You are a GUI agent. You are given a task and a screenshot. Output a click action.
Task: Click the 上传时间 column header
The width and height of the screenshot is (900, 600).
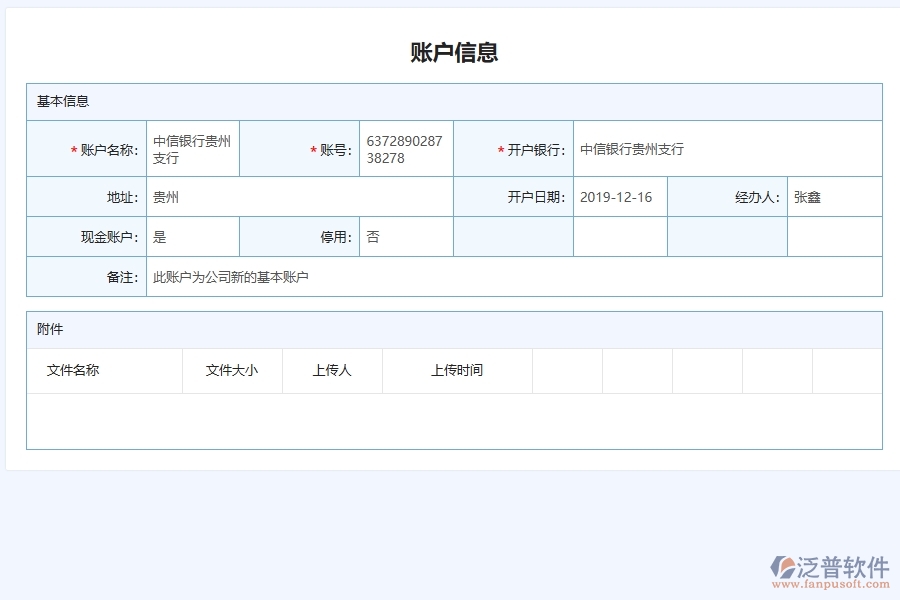click(x=457, y=370)
